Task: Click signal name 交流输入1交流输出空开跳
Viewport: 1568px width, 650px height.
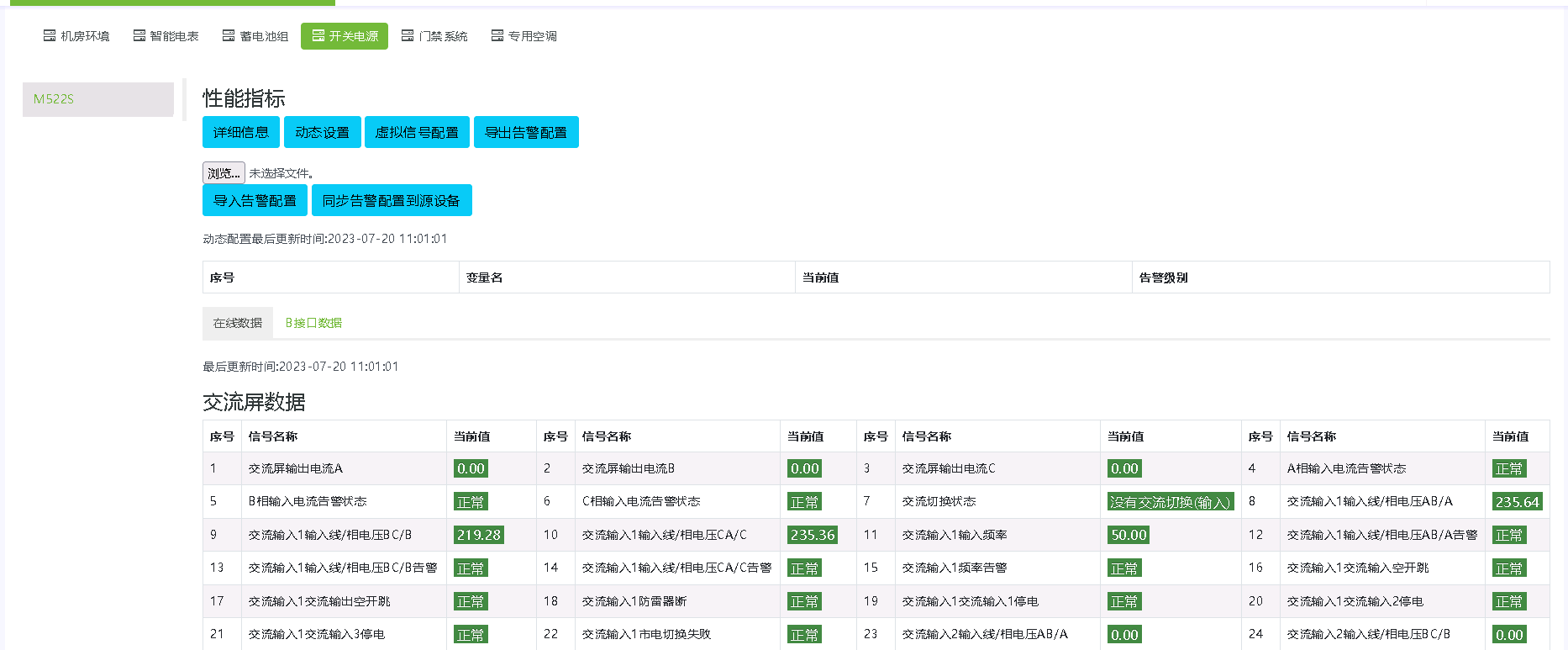Action: pos(319,601)
